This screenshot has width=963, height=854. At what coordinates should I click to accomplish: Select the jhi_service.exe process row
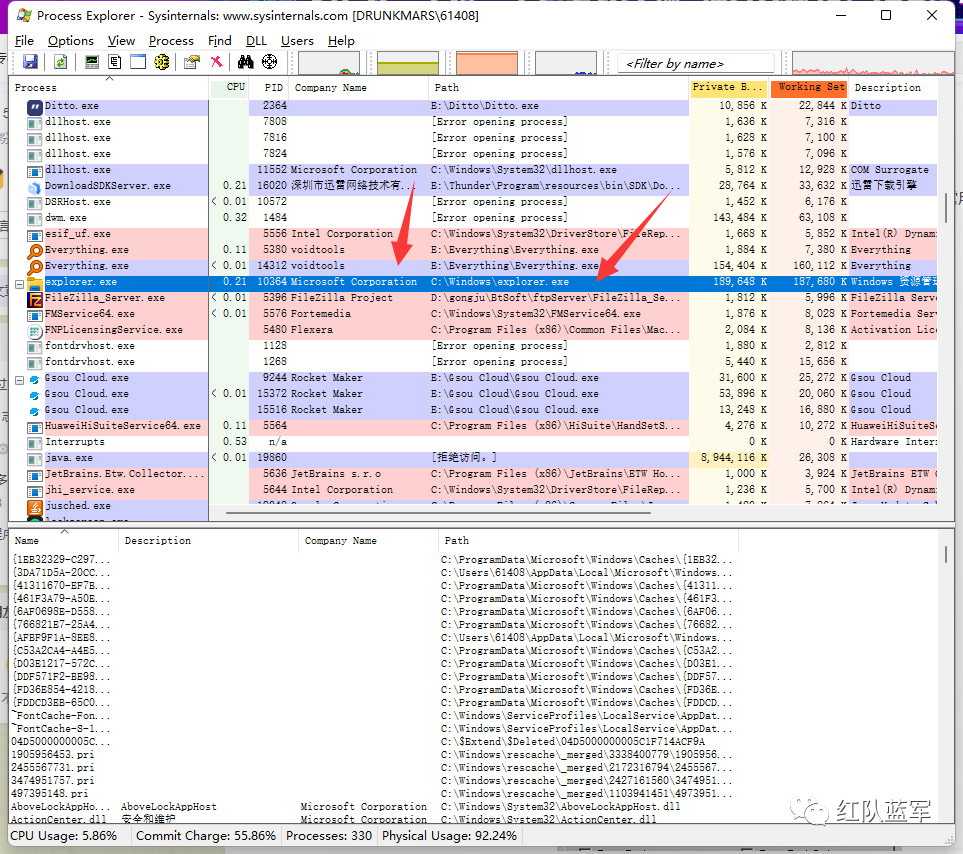[x=474, y=491]
